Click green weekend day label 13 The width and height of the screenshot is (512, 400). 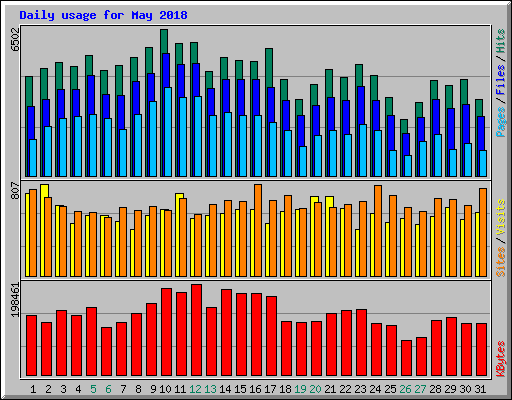pyautogui.click(x=210, y=389)
